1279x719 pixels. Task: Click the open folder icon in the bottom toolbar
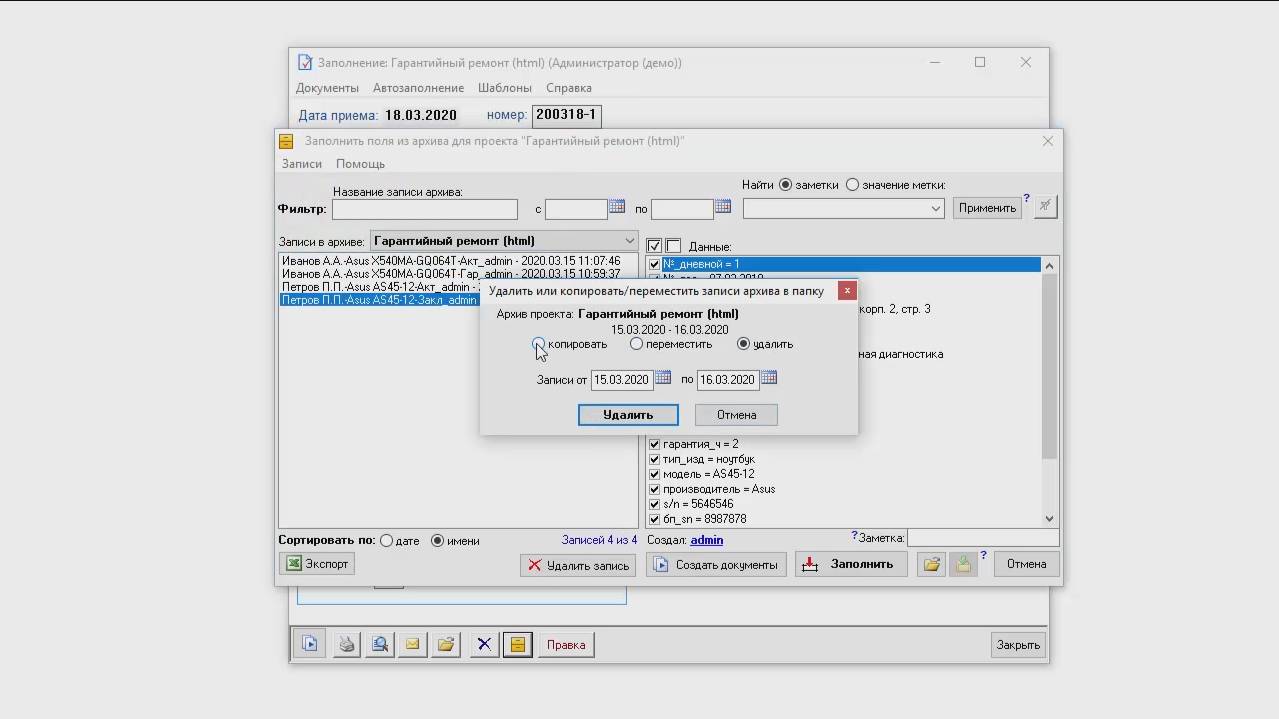point(446,645)
